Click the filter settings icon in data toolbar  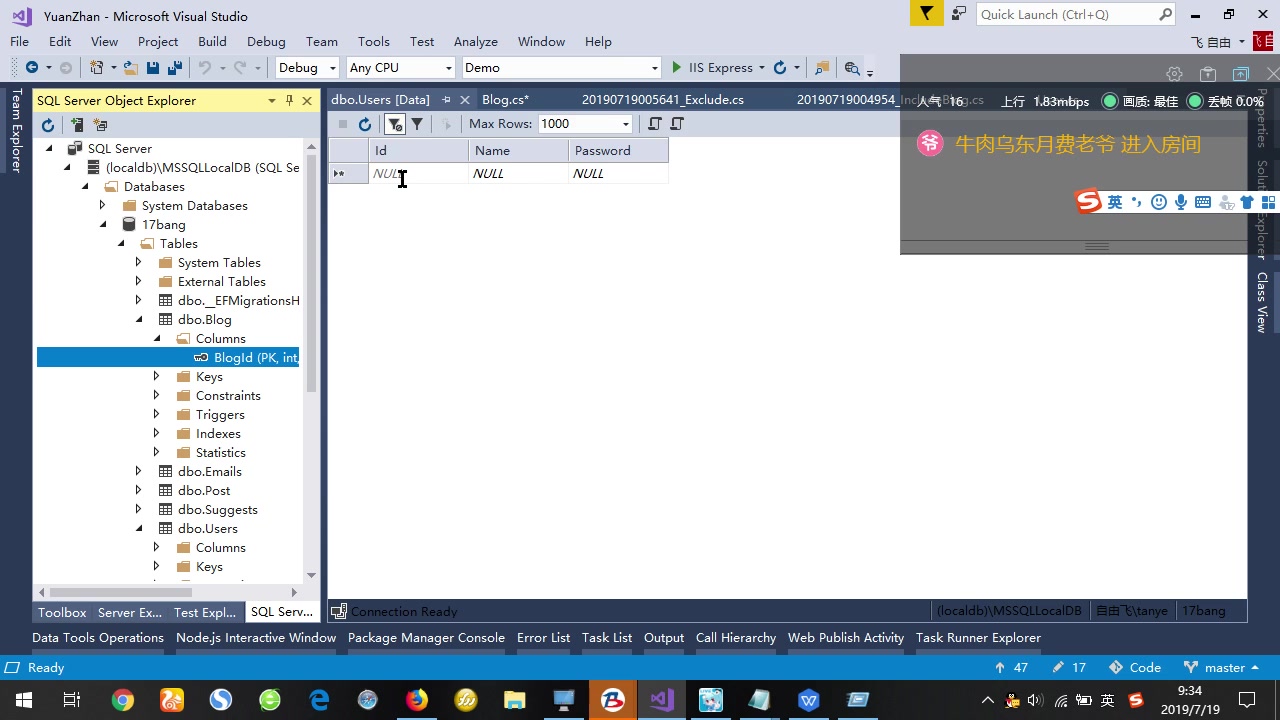(x=395, y=124)
